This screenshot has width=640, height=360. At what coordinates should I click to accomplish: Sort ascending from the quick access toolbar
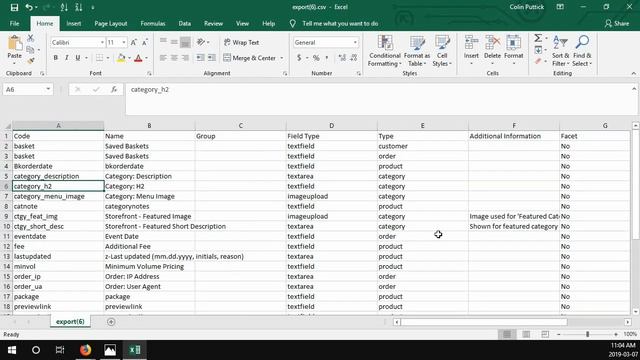64,7
